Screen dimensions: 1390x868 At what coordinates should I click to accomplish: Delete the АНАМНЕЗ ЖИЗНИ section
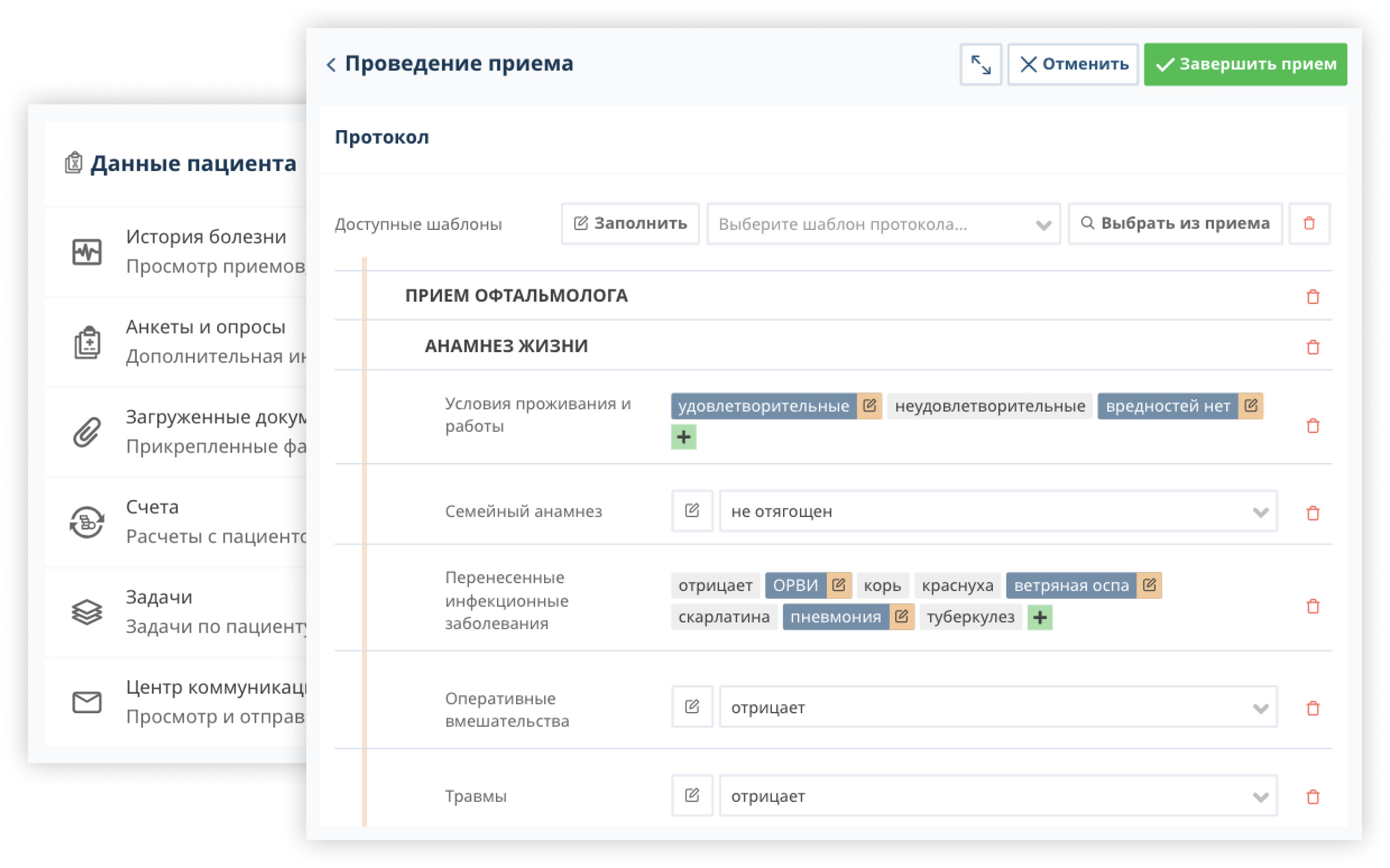pyautogui.click(x=1313, y=347)
